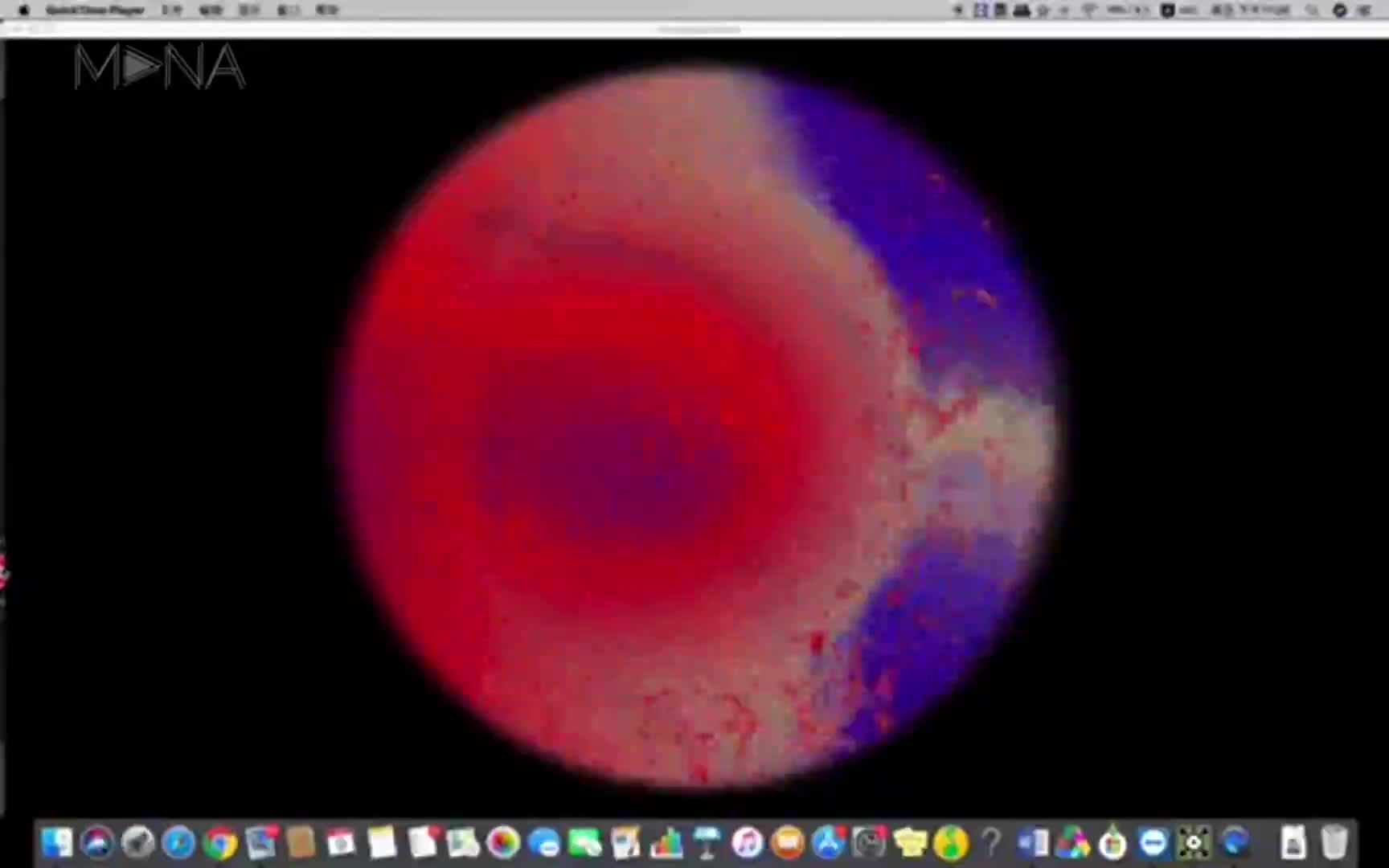This screenshot has width=1389, height=868.
Task: Open Finder from the Dock
Action: [x=57, y=843]
